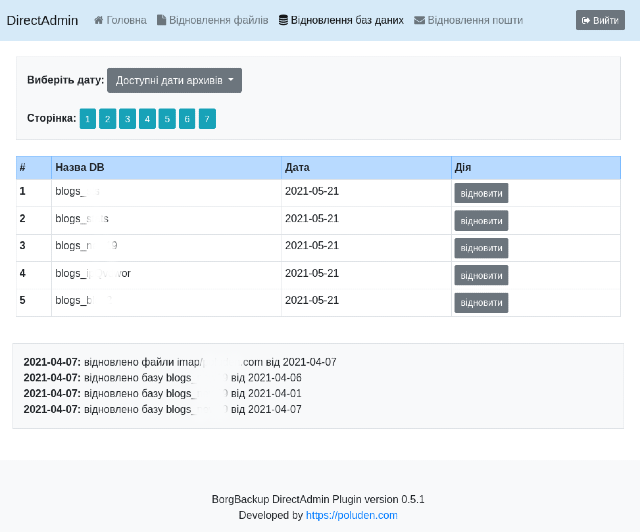Select the last page 7

click(x=207, y=119)
